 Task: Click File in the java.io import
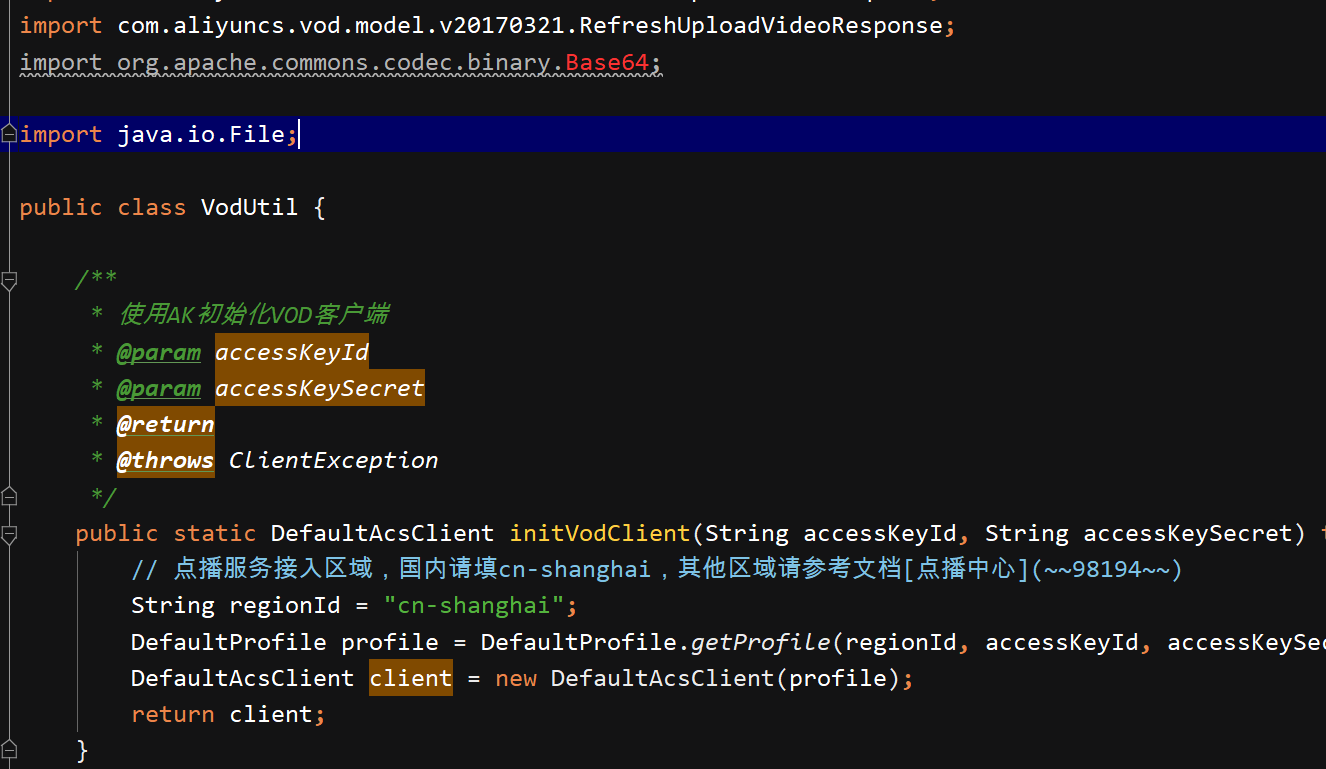[x=257, y=134]
